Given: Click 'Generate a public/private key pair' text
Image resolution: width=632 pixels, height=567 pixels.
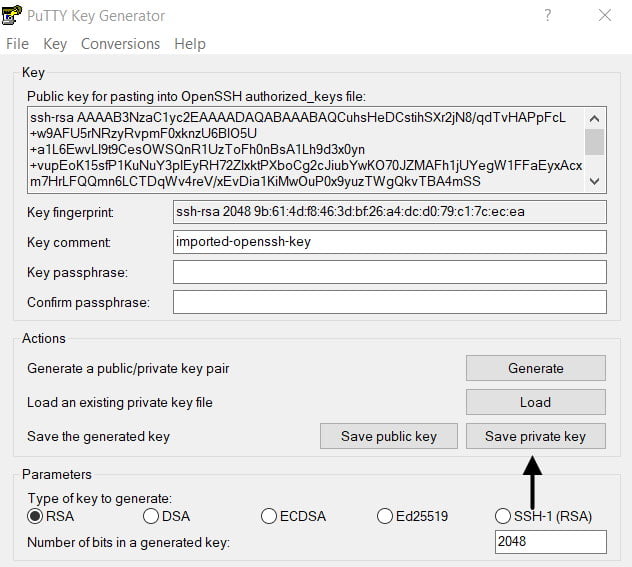Looking at the screenshot, I should click(128, 368).
